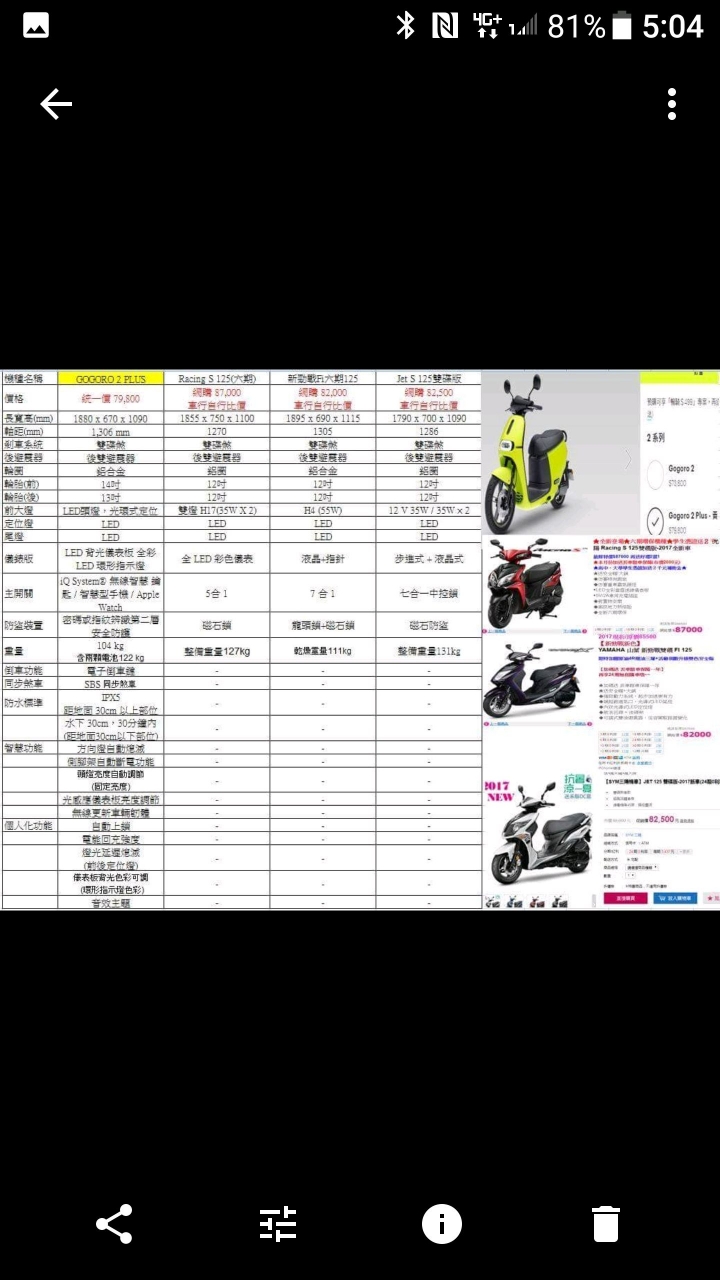The width and height of the screenshot is (720, 1280).
Task: Tap the weight cell reading 131kg
Action: click(429, 651)
